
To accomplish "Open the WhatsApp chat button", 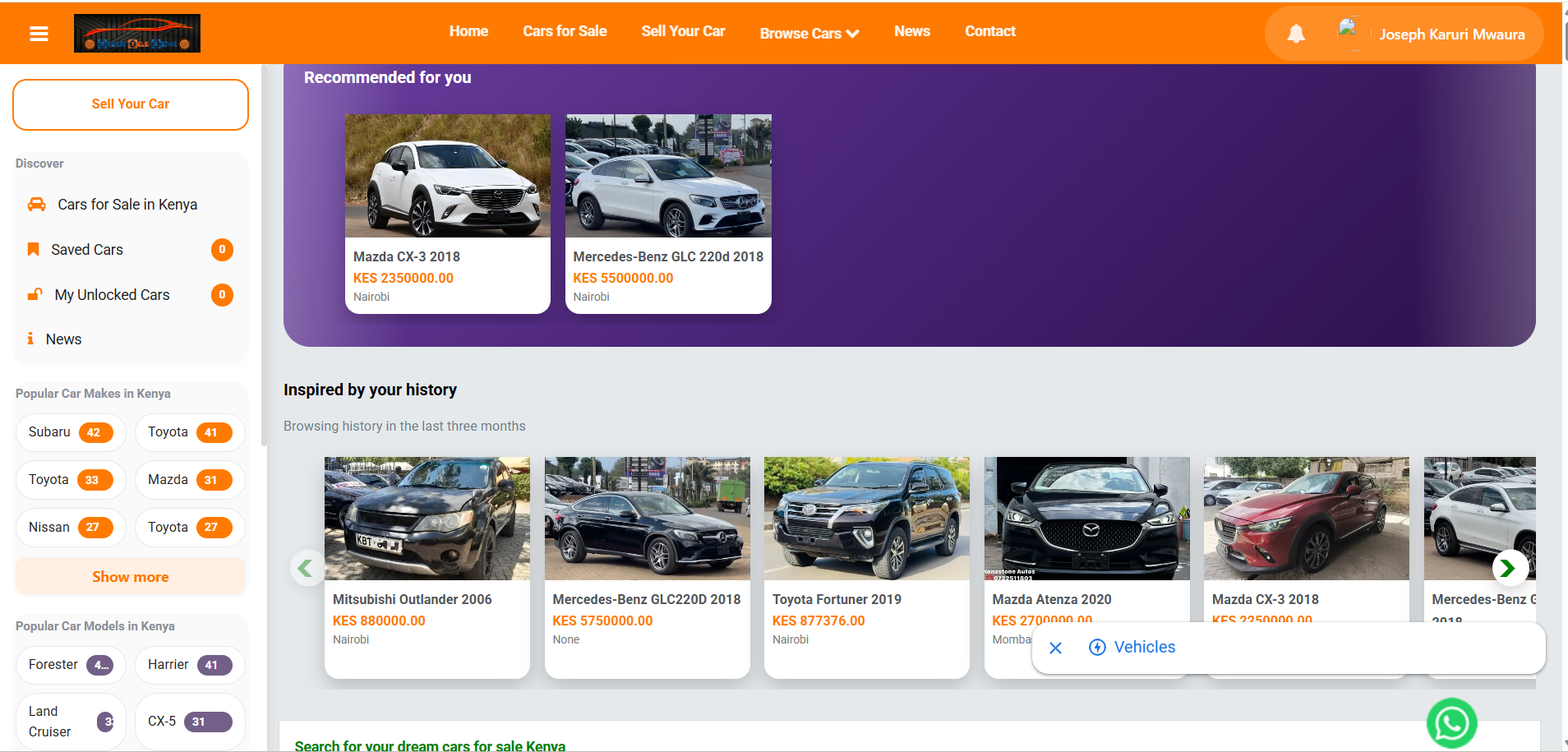I will coord(1452,723).
